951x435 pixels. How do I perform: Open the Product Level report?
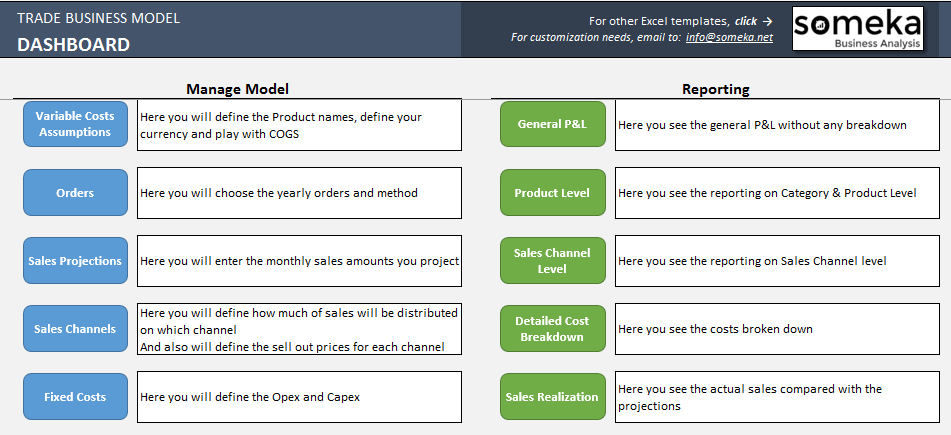pos(553,192)
